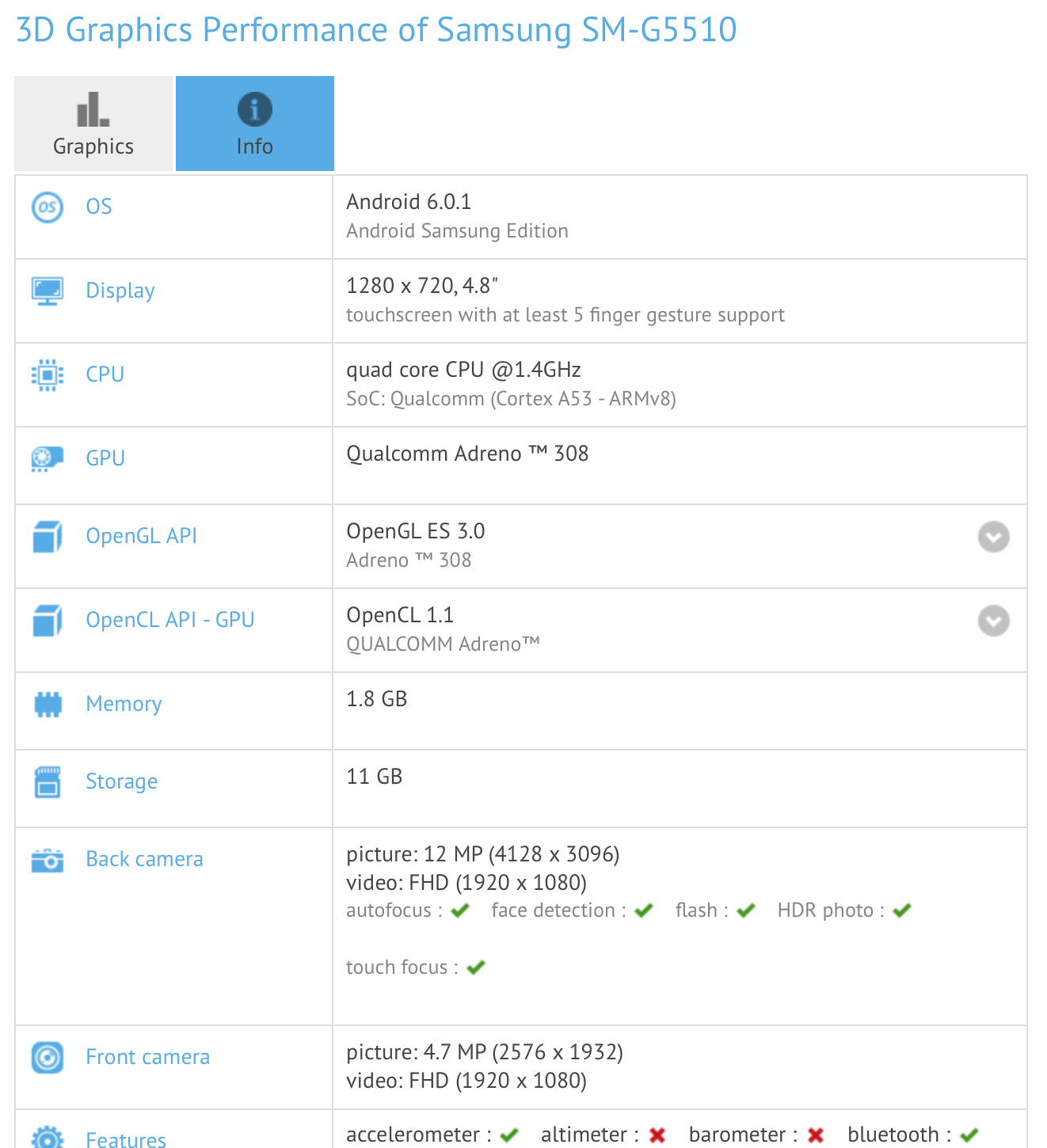The width and height of the screenshot is (1047, 1148).
Task: Click the HDR photo green checkmark
Action: [x=902, y=911]
